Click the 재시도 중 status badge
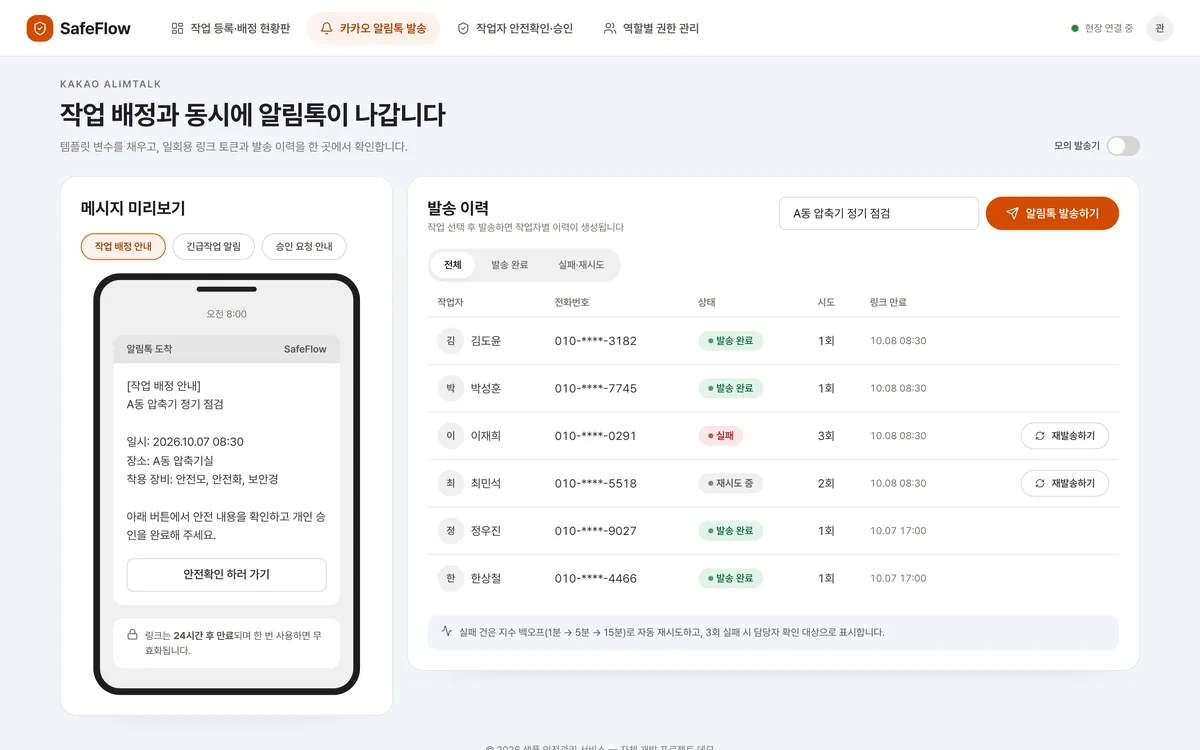 731,483
